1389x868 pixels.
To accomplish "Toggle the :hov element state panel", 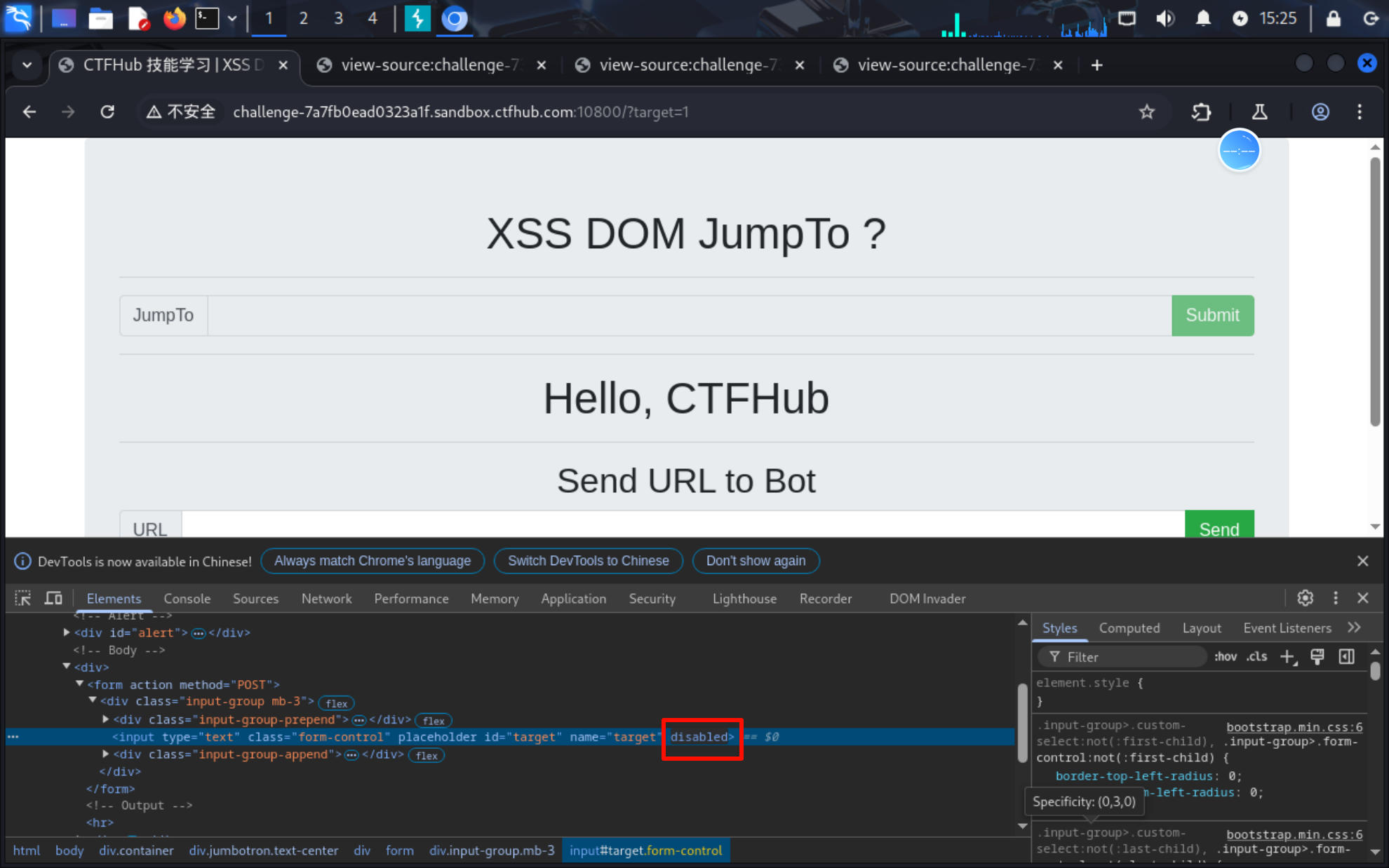I will coord(1226,657).
